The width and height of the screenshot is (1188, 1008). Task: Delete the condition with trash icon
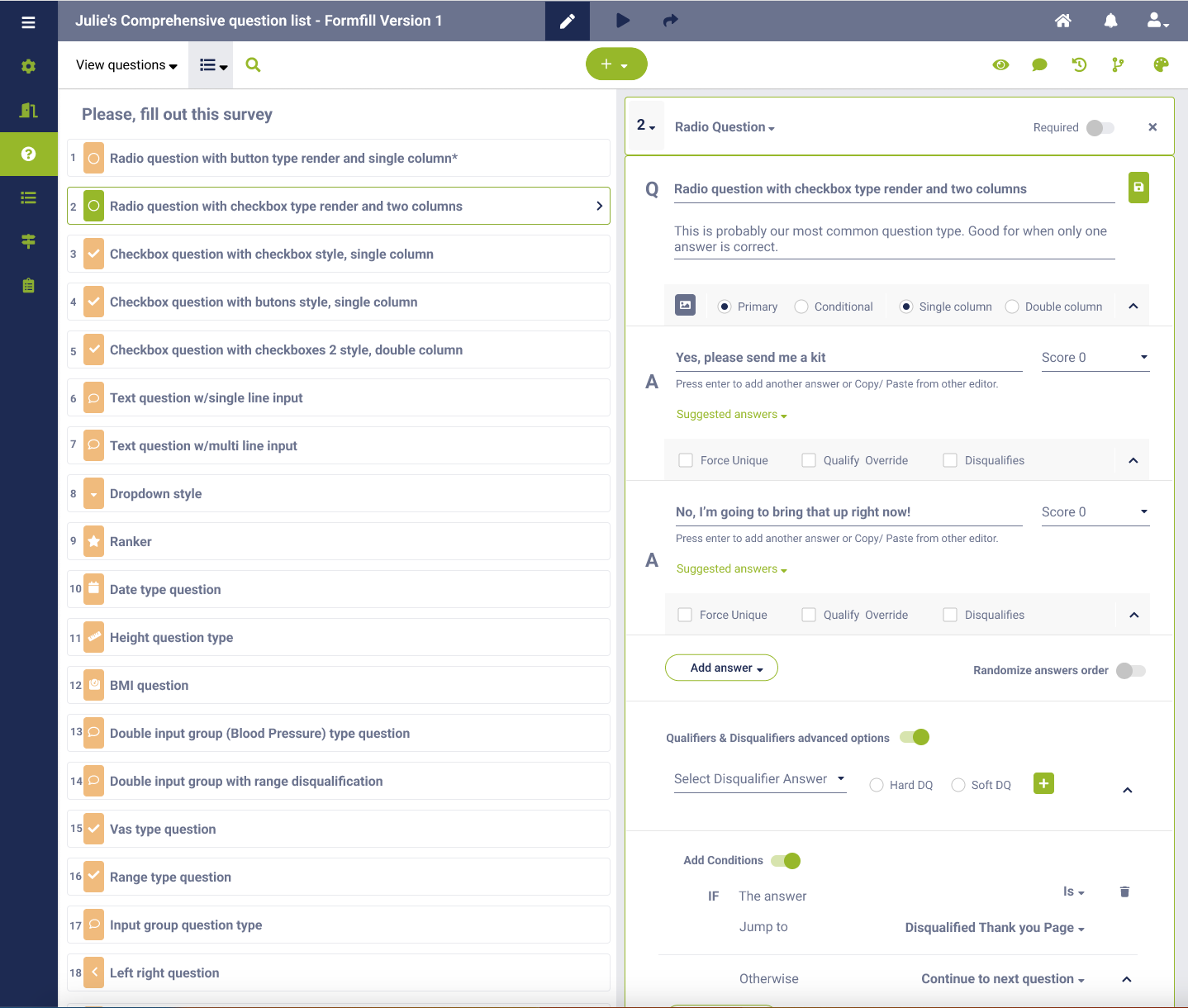coord(1124,892)
